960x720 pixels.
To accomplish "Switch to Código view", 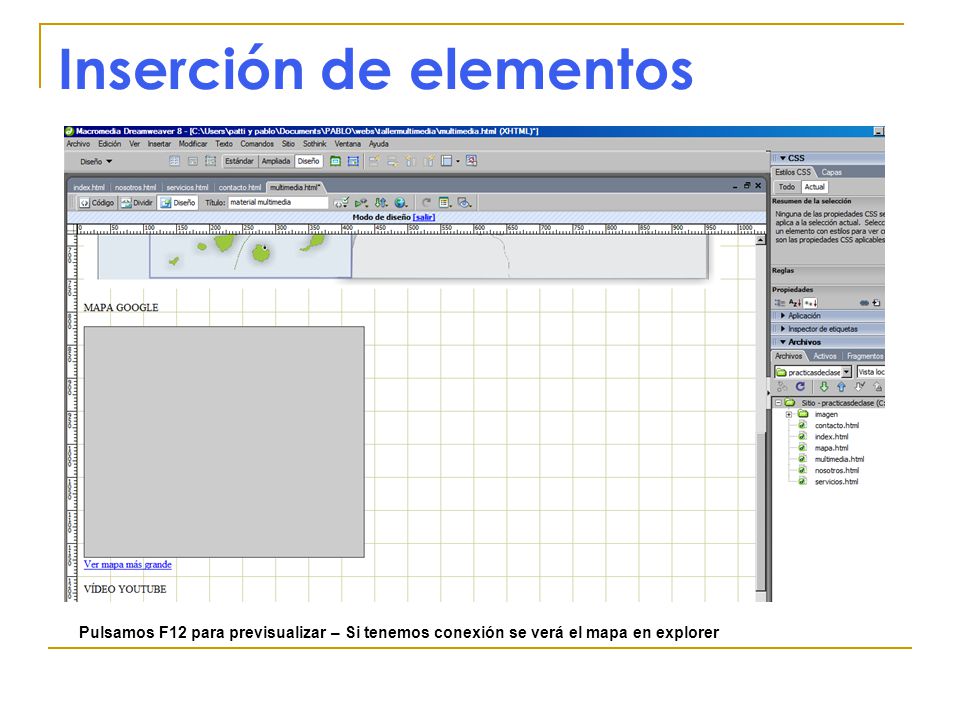I will tap(97, 203).
